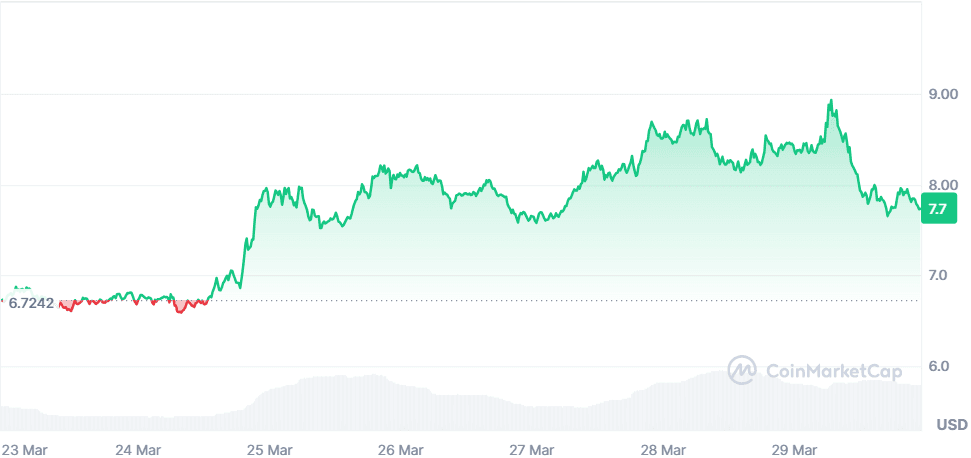Click the green 7.7 current price tag
971x458 pixels.
point(938,210)
